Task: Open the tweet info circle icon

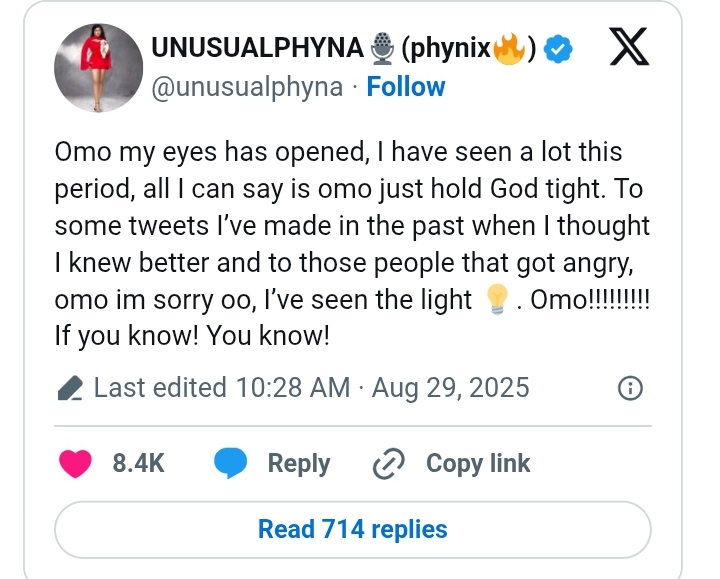Action: (x=630, y=388)
